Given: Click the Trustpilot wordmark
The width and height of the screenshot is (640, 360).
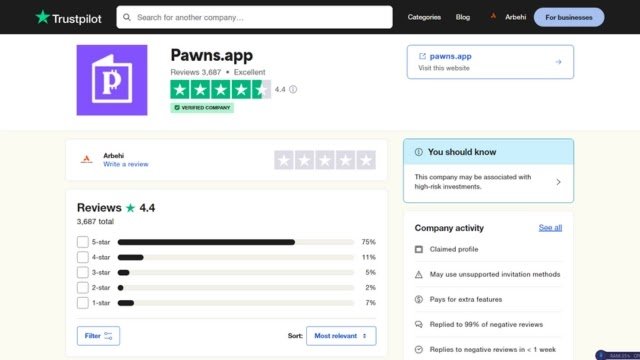Looking at the screenshot, I should [x=77, y=18].
